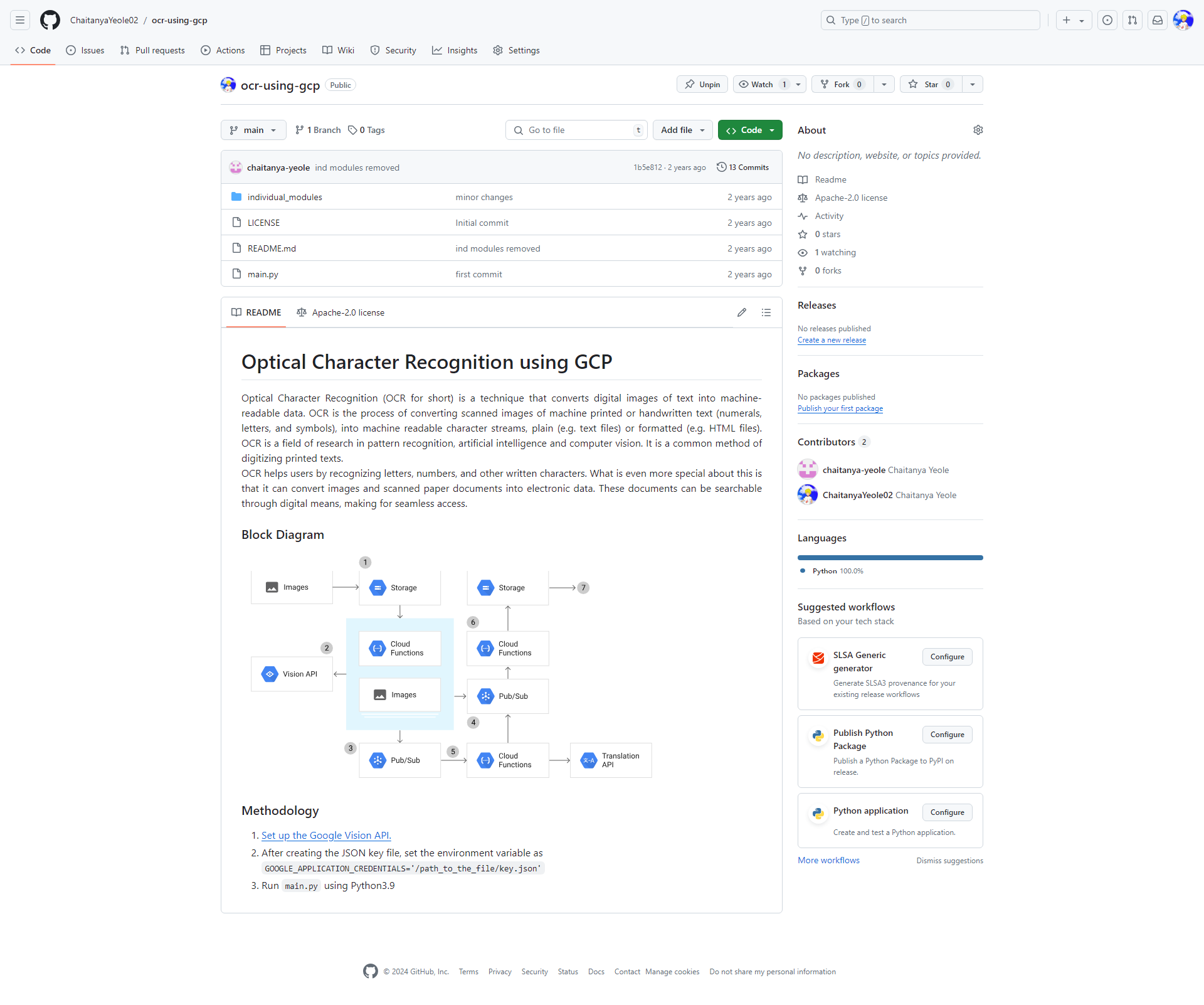Click Create a new release link
This screenshot has height=1005, width=1204.
[832, 340]
